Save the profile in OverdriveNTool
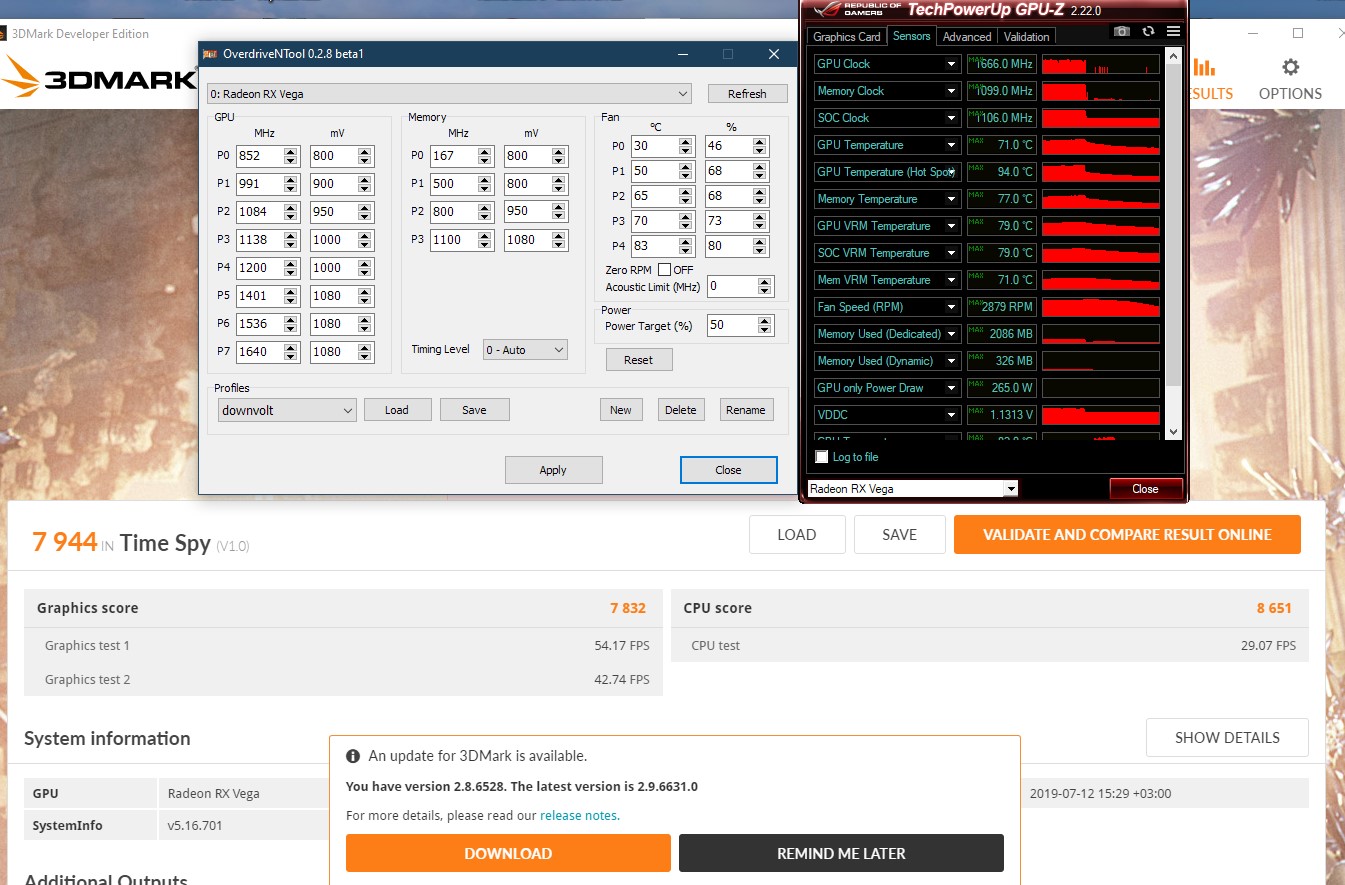This screenshot has width=1345, height=885. click(474, 410)
